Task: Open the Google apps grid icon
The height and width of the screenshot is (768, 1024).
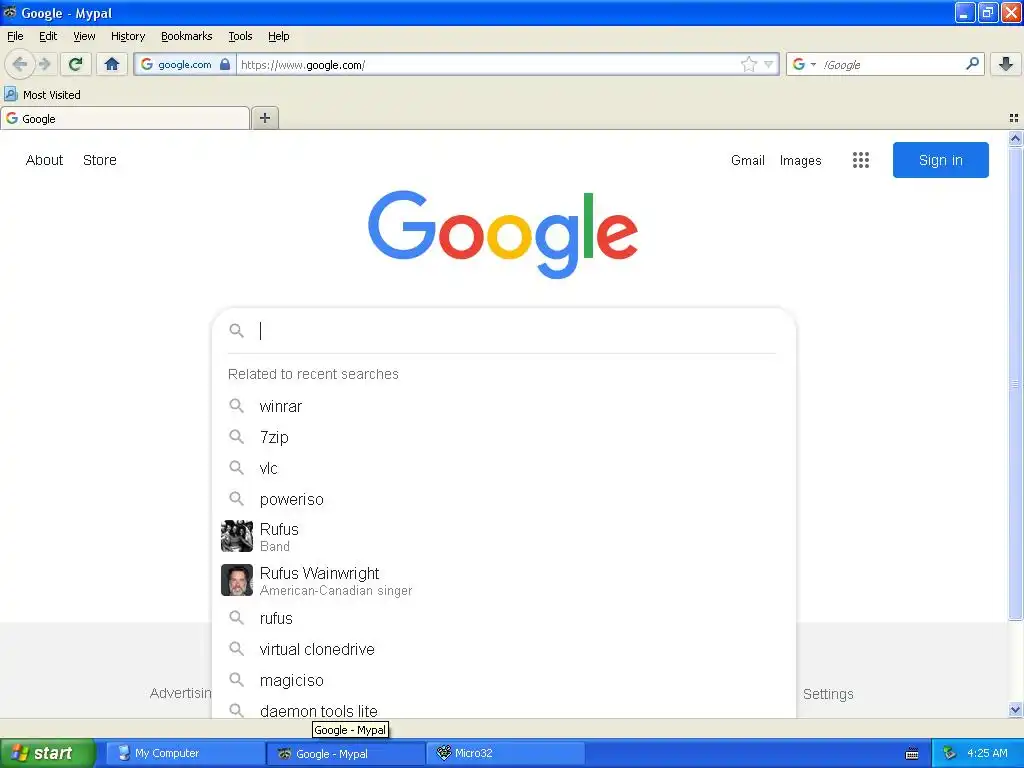Action: pyautogui.click(x=860, y=160)
